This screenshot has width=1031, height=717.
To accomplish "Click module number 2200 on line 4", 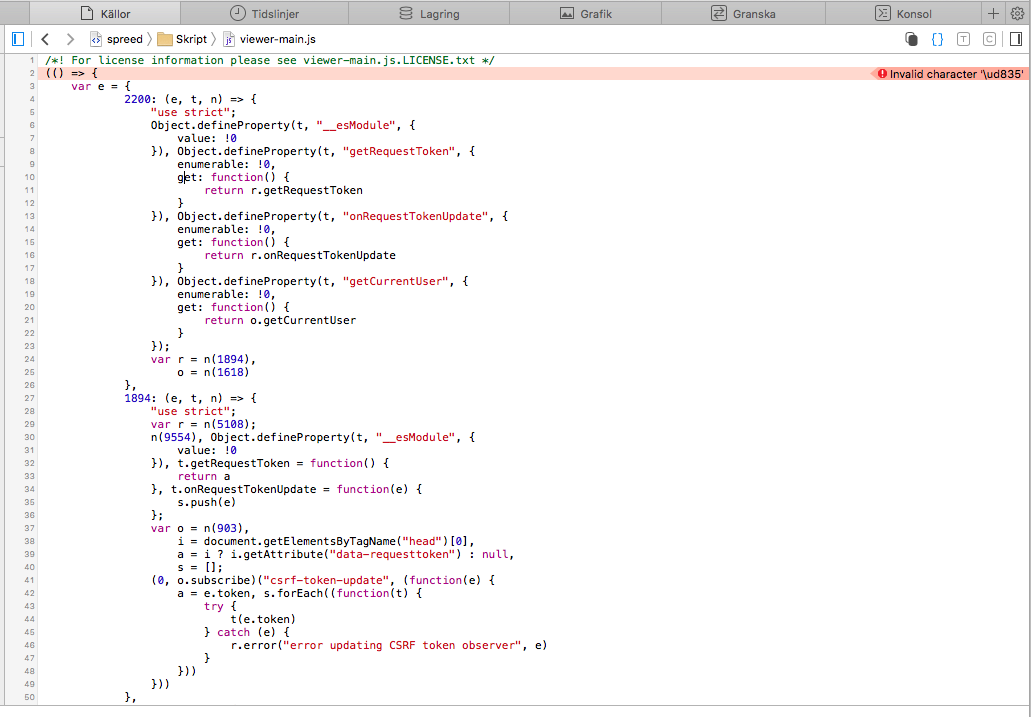I will (137, 99).
